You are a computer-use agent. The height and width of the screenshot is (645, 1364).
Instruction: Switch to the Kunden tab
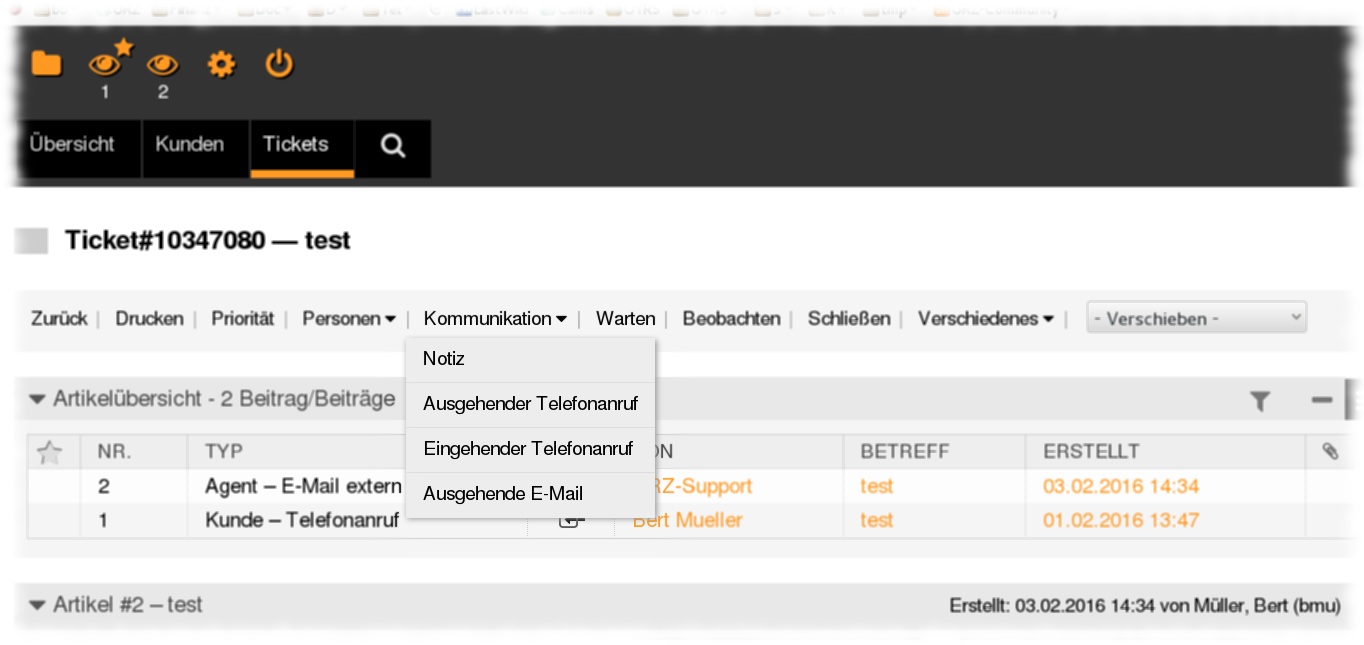(189, 144)
